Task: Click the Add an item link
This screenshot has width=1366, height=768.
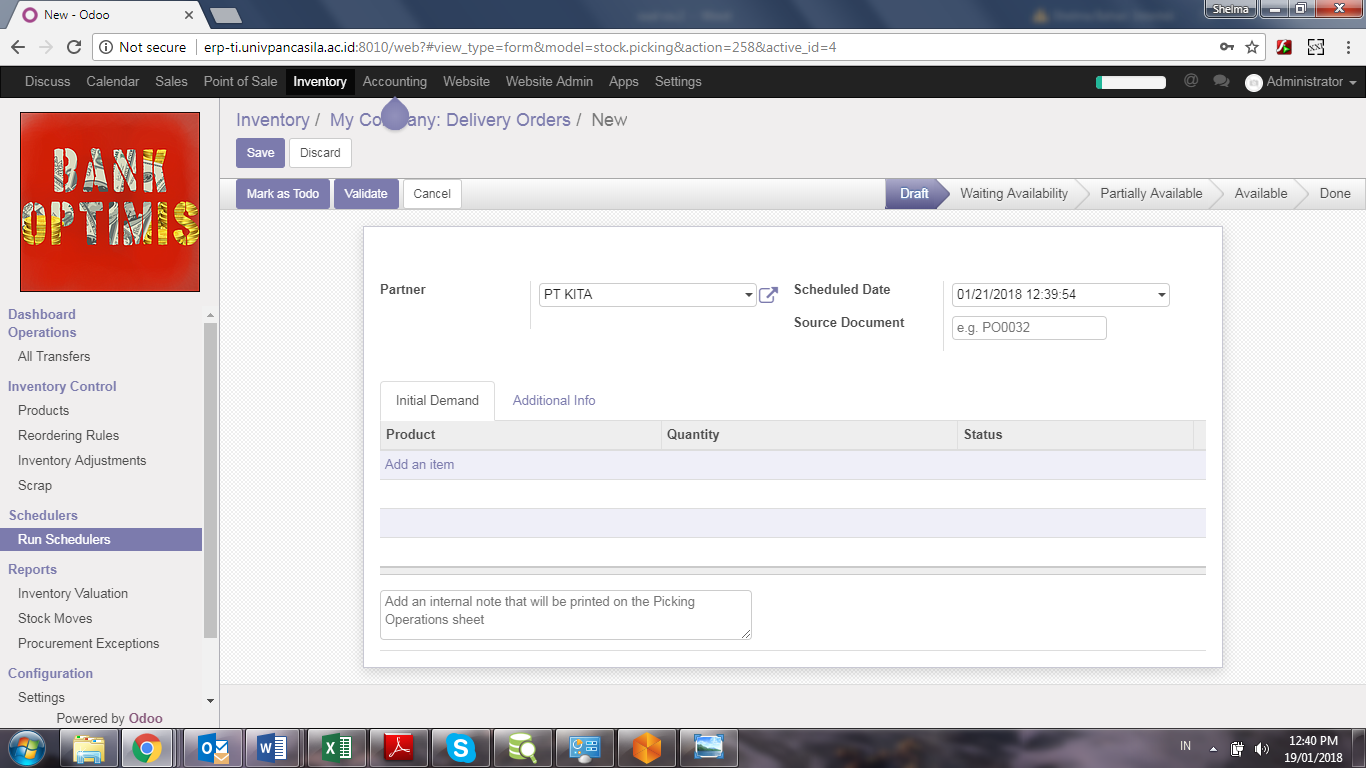Action: [x=420, y=465]
